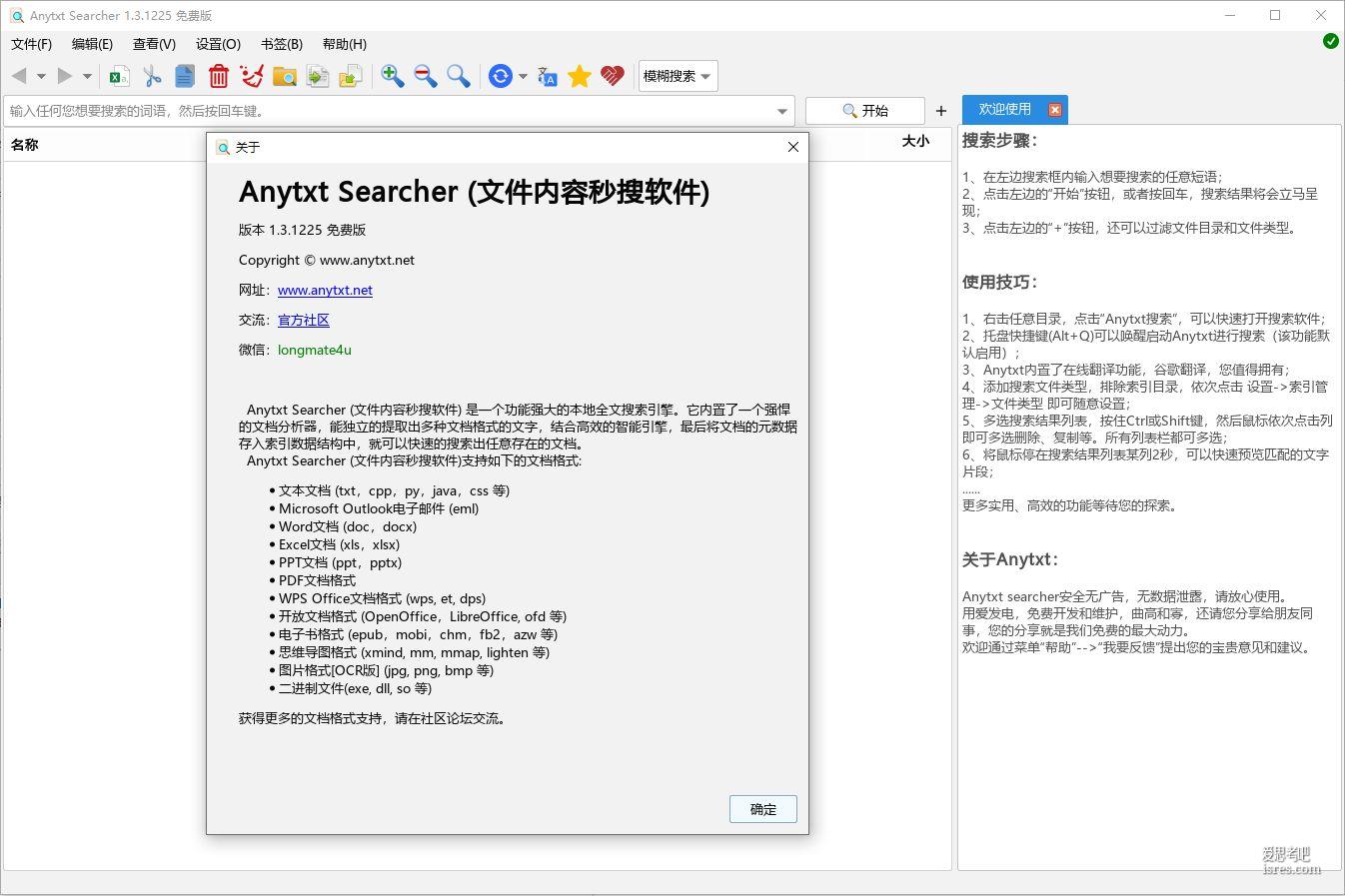Click the export to Excel icon
The height and width of the screenshot is (896, 1345).
coord(119,76)
